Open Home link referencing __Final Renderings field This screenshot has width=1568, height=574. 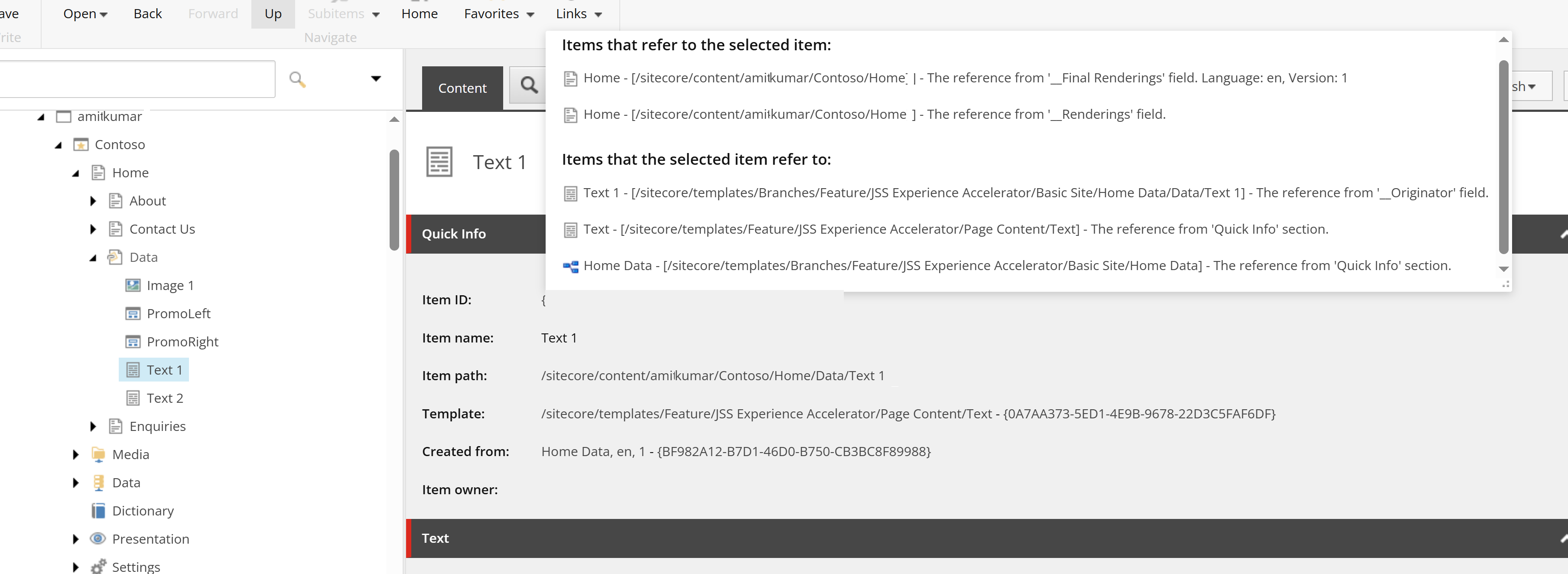[x=965, y=78]
